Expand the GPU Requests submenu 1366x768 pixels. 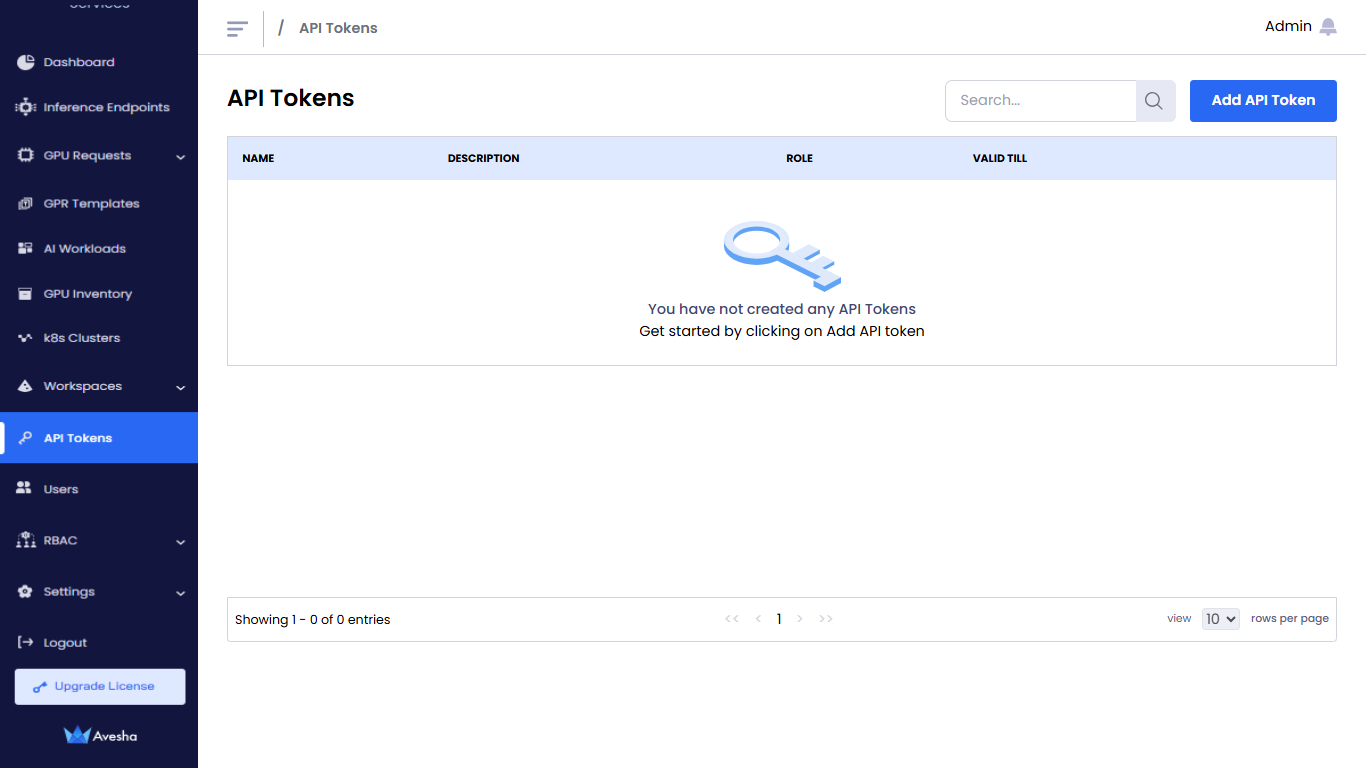(x=180, y=157)
